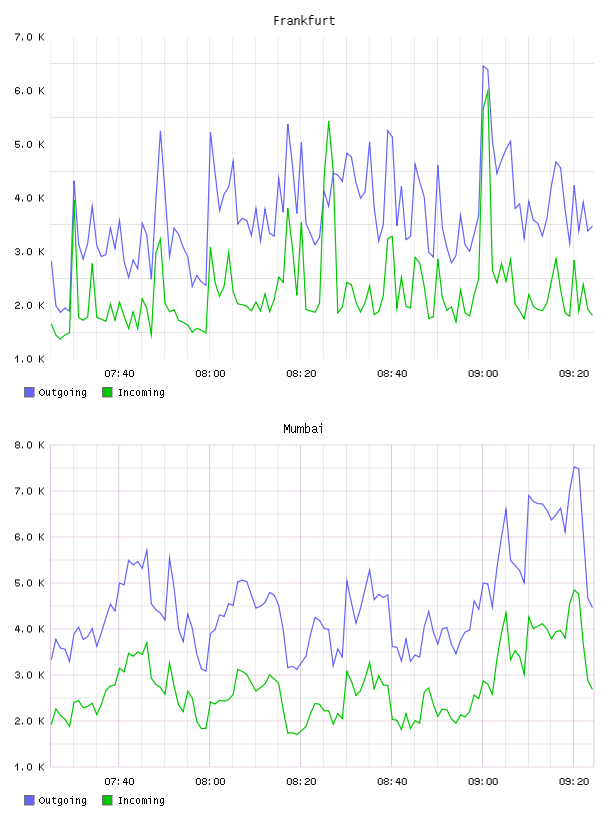Click the 4.0 K axis label in Frankfurt chart
Image resolution: width=608 pixels, height=816 pixels.
tap(29, 198)
